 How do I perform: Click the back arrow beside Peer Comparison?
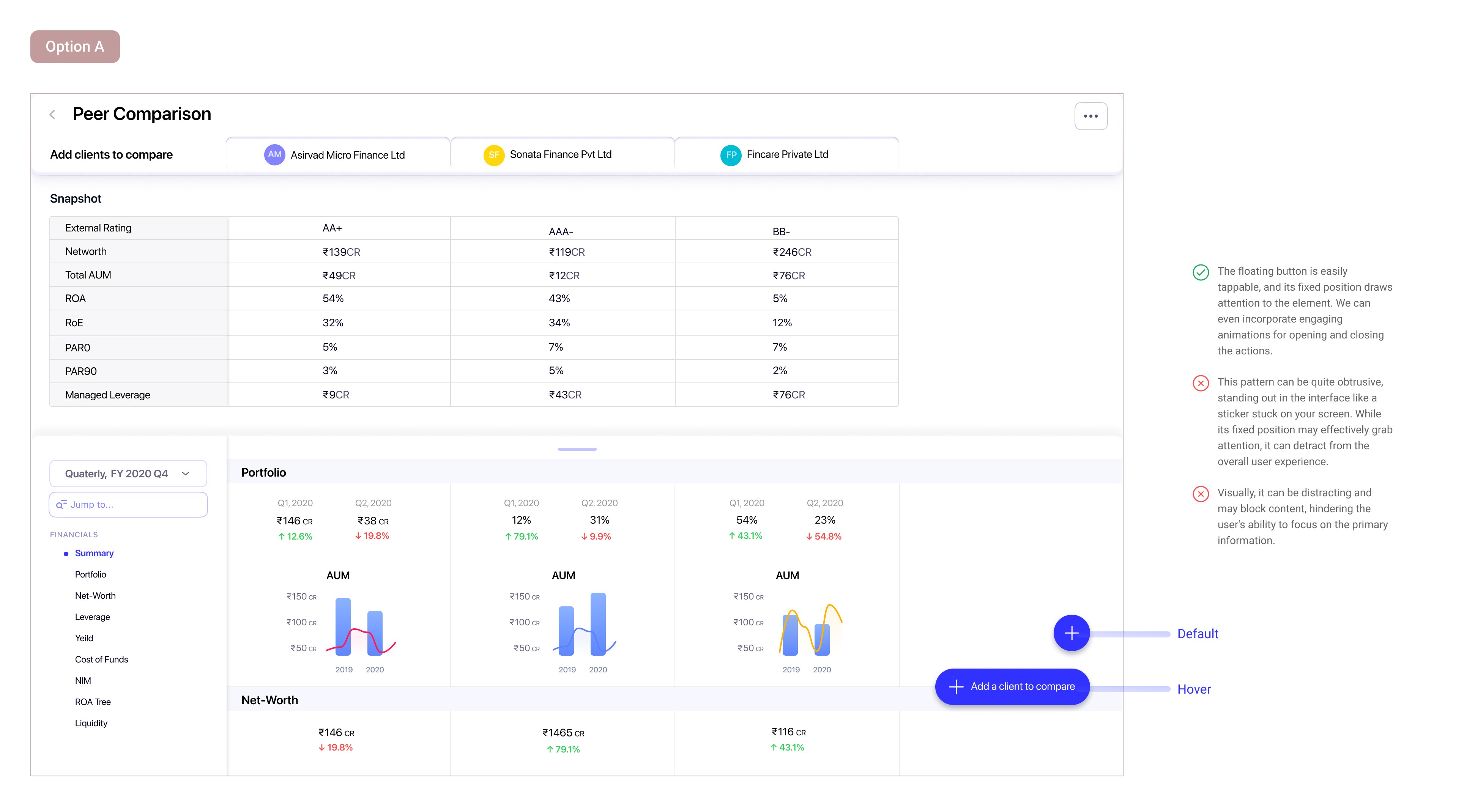52,115
